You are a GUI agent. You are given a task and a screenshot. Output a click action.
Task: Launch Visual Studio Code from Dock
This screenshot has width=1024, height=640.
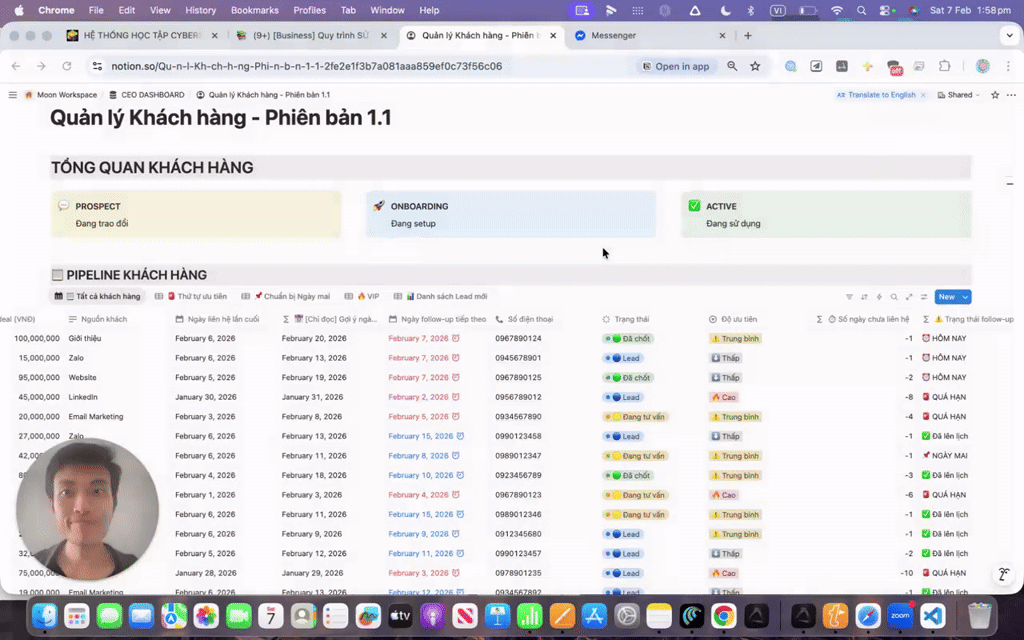click(x=933, y=615)
